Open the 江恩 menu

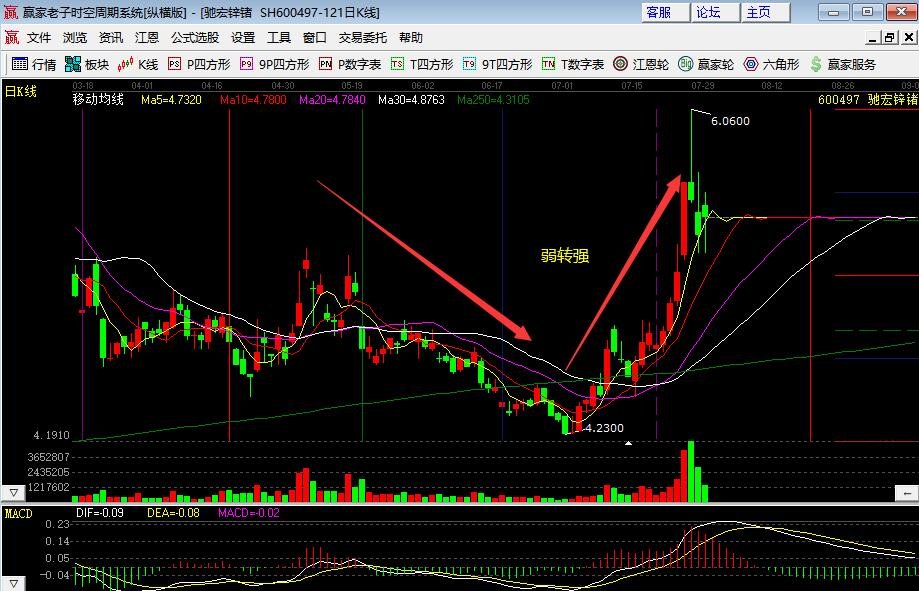click(x=147, y=38)
